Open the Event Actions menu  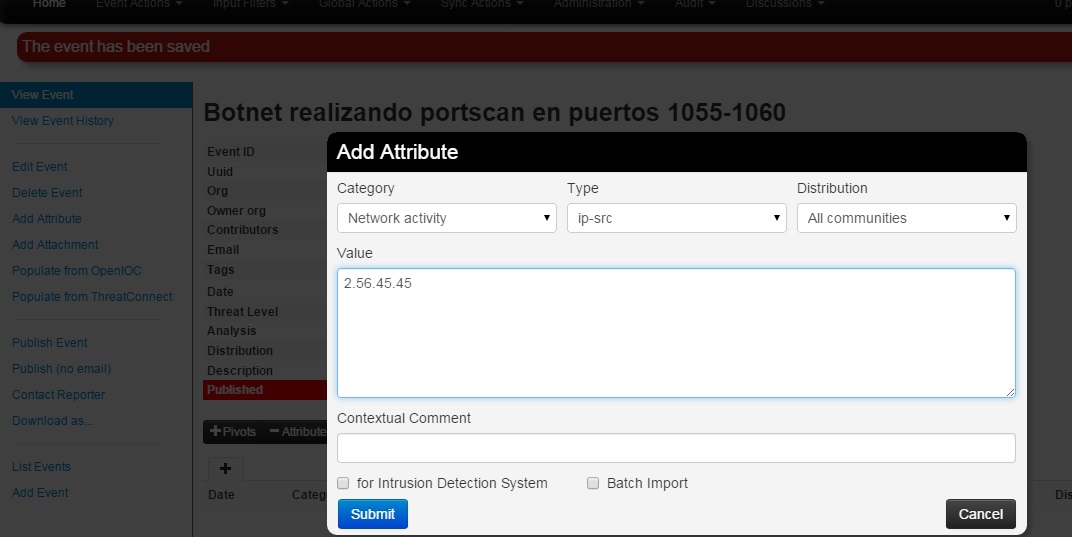pos(139,4)
